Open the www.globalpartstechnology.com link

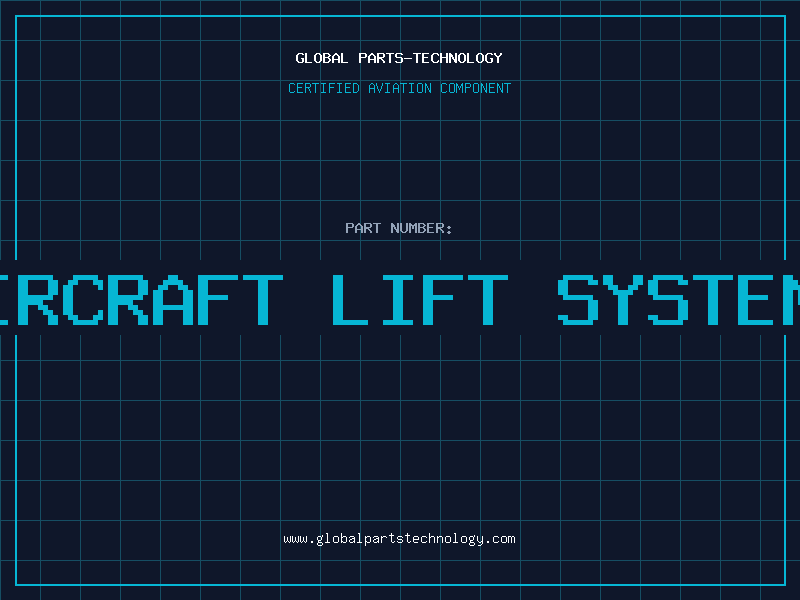[x=399, y=539]
